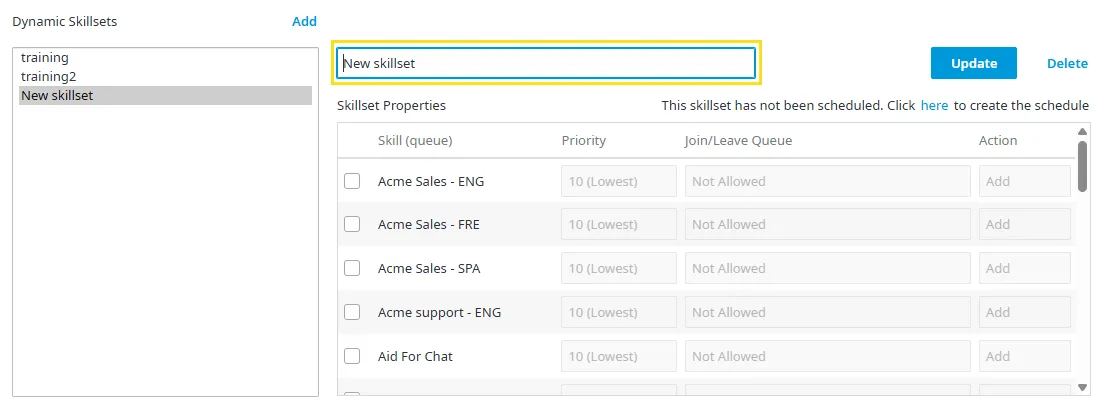Screen dimensions: 1105x411
Task: Open Action dropdown for Acme Sales - SPA
Action: [x=1025, y=269]
